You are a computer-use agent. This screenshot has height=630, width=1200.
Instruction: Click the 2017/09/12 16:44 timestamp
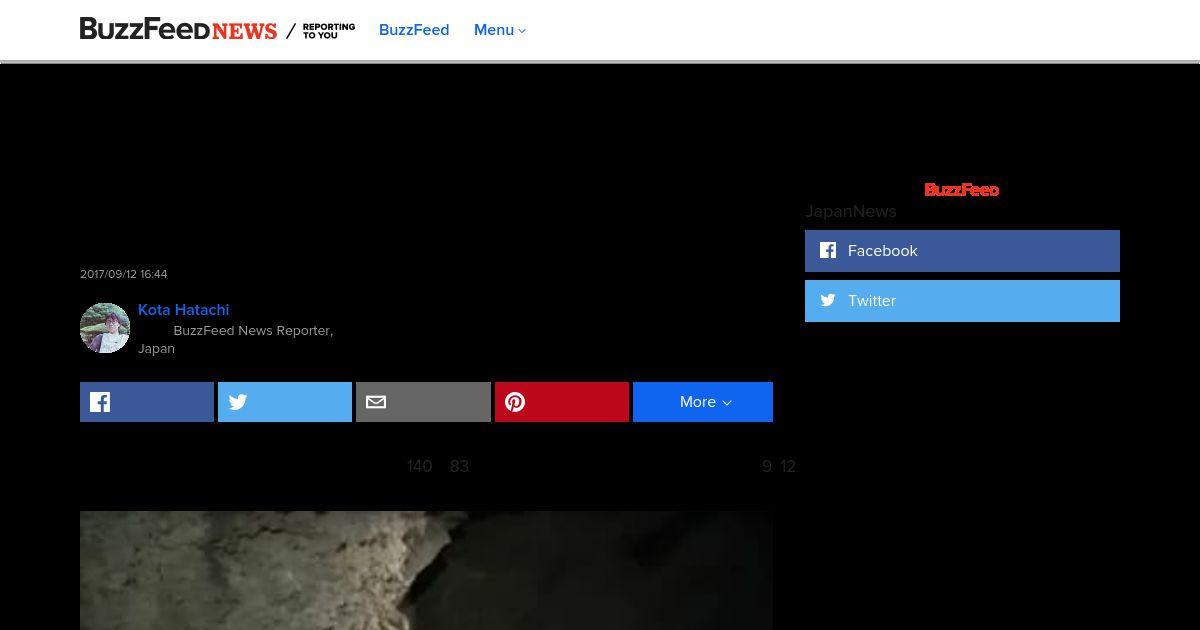click(124, 274)
